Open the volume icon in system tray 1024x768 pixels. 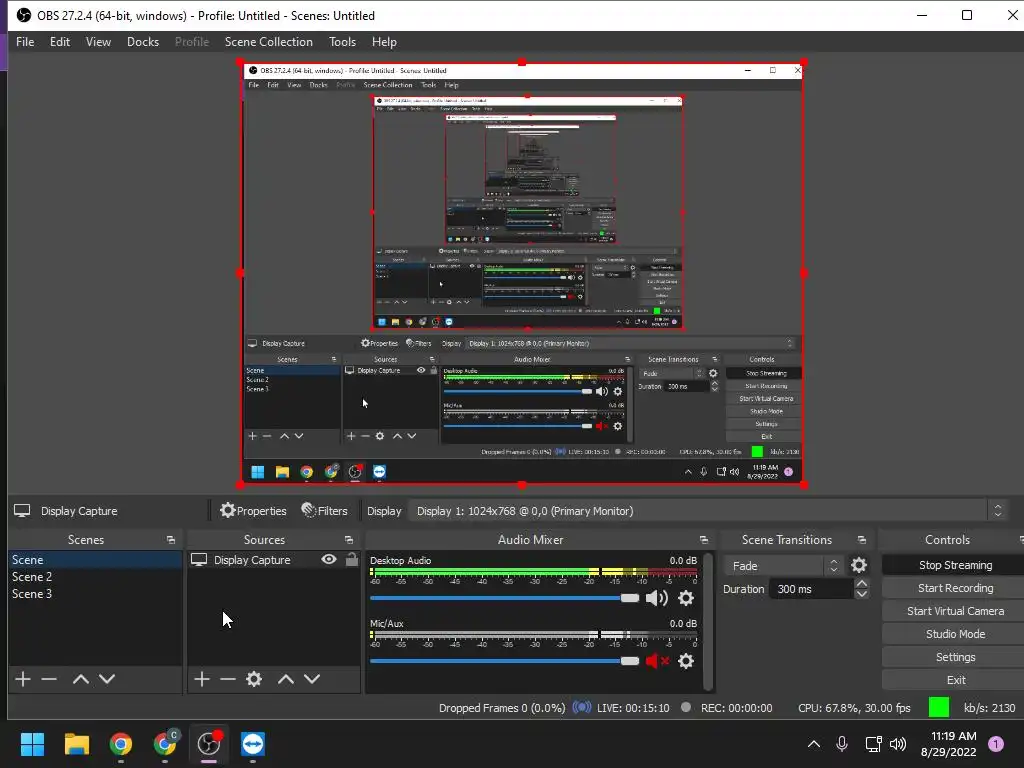(x=898, y=744)
